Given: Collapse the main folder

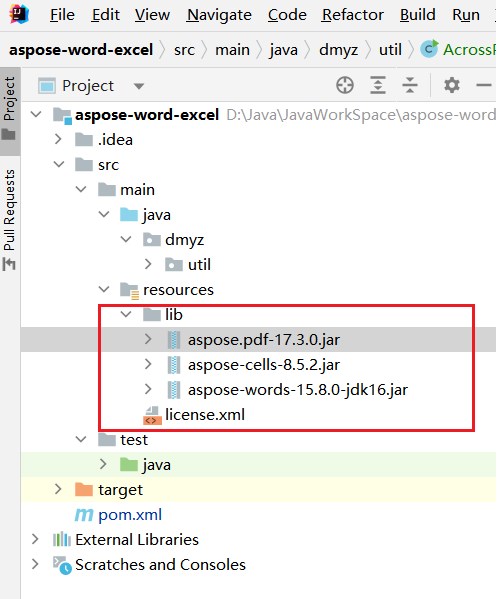Looking at the screenshot, I should (81, 189).
